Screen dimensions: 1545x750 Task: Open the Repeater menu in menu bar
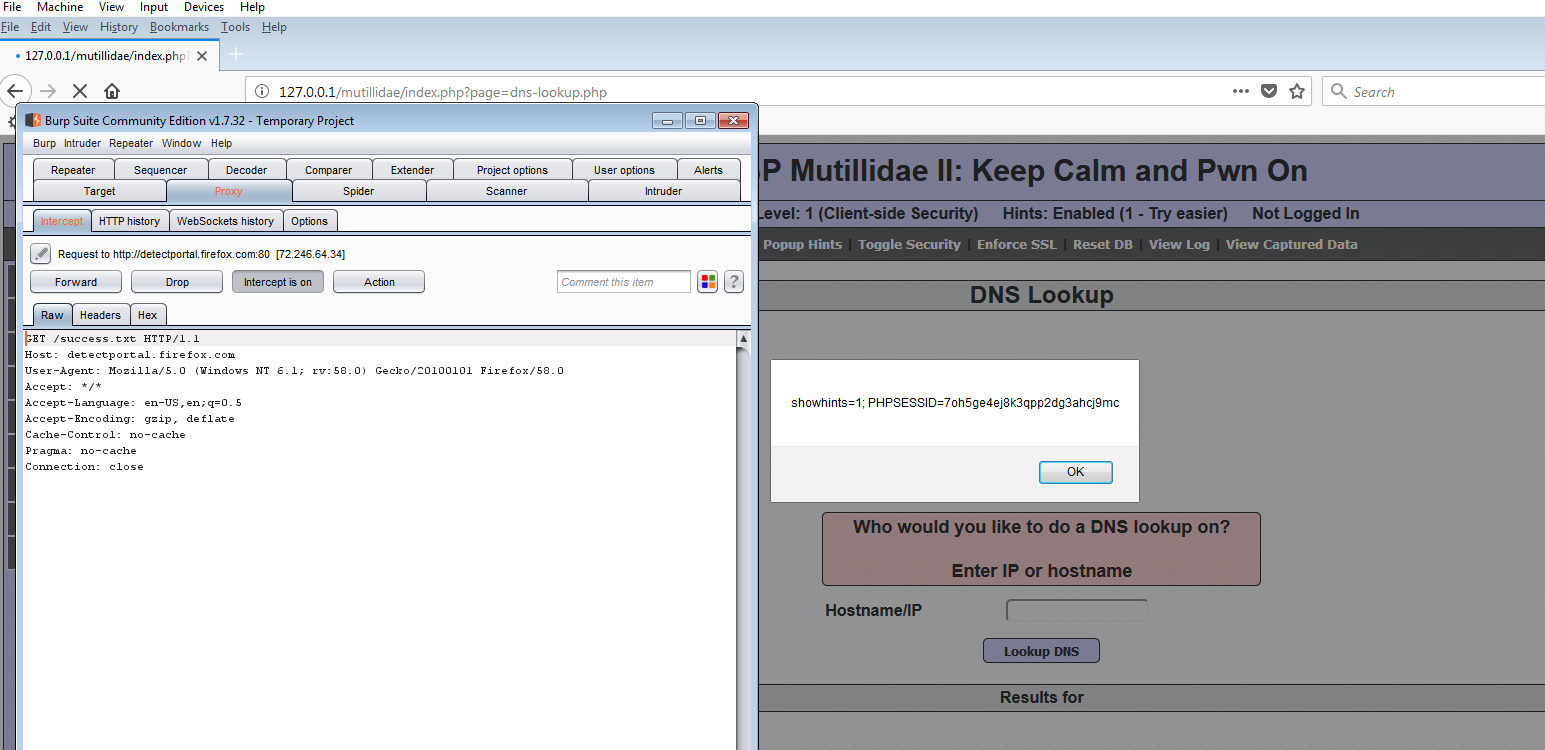click(x=131, y=144)
